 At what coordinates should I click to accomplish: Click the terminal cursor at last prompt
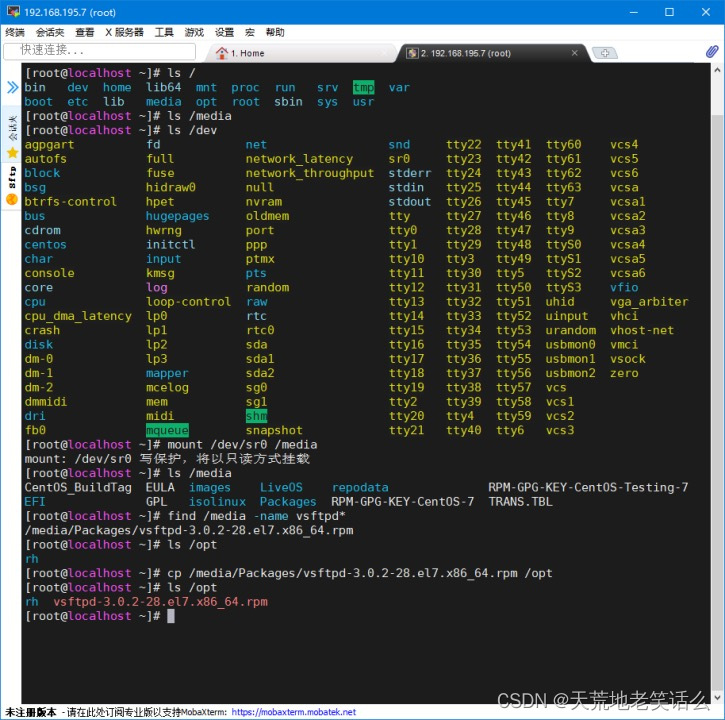click(x=171, y=616)
